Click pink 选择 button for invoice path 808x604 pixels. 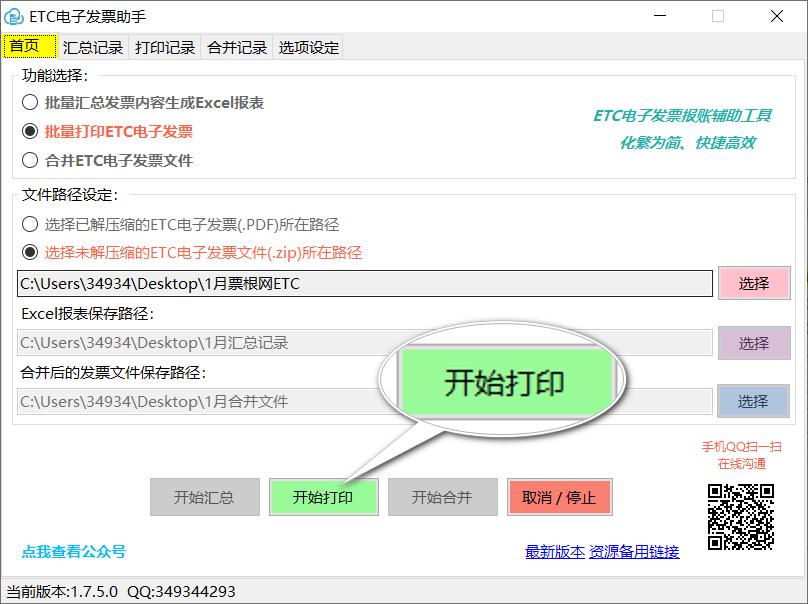coord(754,283)
